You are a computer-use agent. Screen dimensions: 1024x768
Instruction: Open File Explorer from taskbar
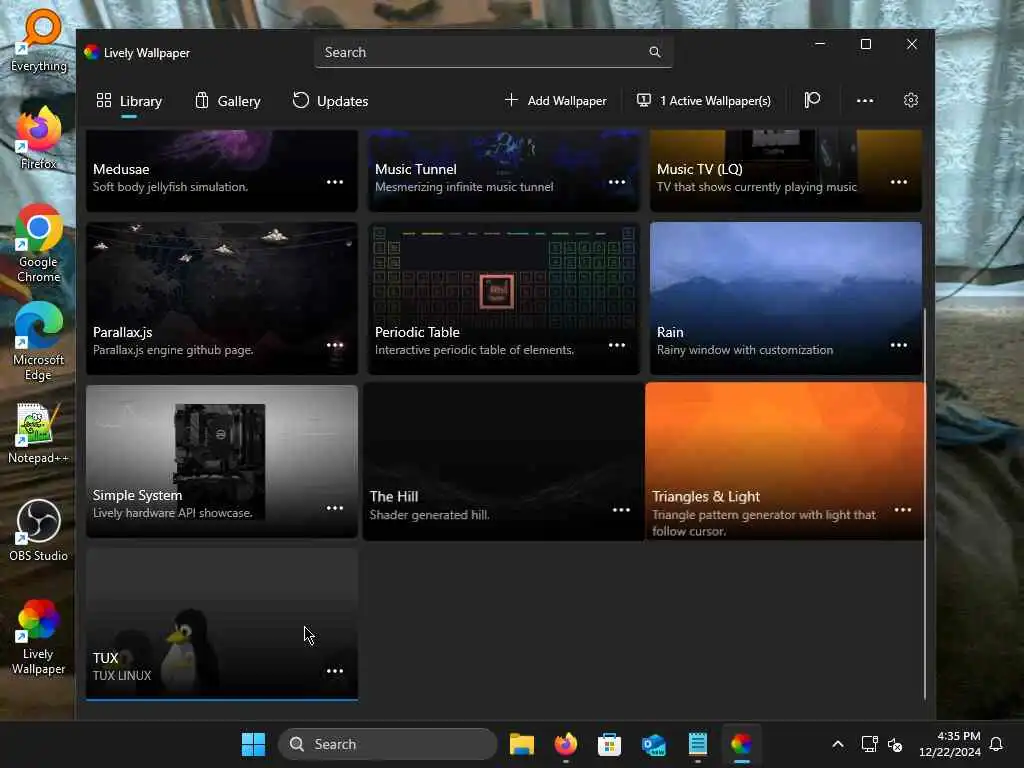(522, 744)
